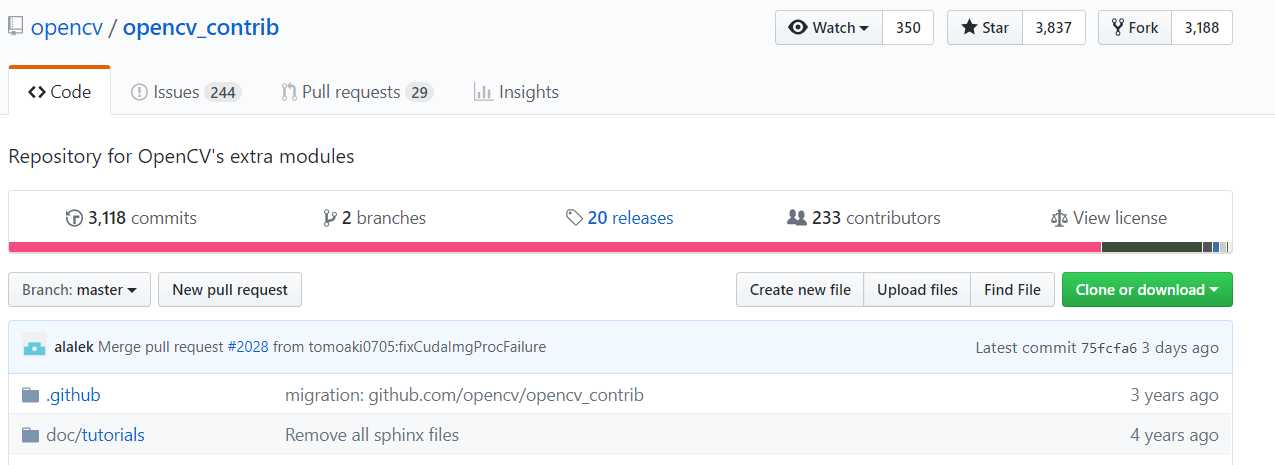Click the doc/tutorials folder icon
Viewport: 1275px width, 465px height.
(30, 435)
